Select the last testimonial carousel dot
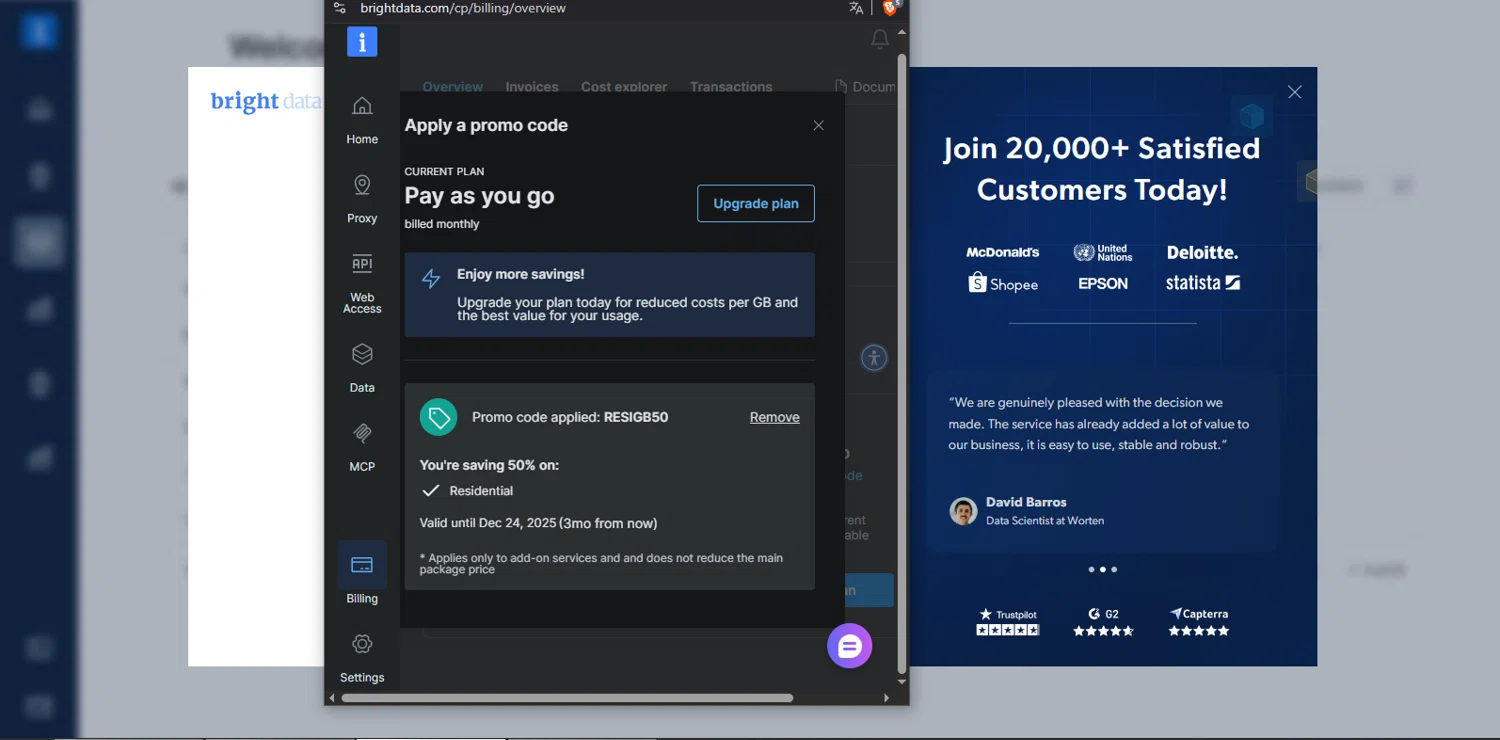The width and height of the screenshot is (1500, 740). (1114, 569)
